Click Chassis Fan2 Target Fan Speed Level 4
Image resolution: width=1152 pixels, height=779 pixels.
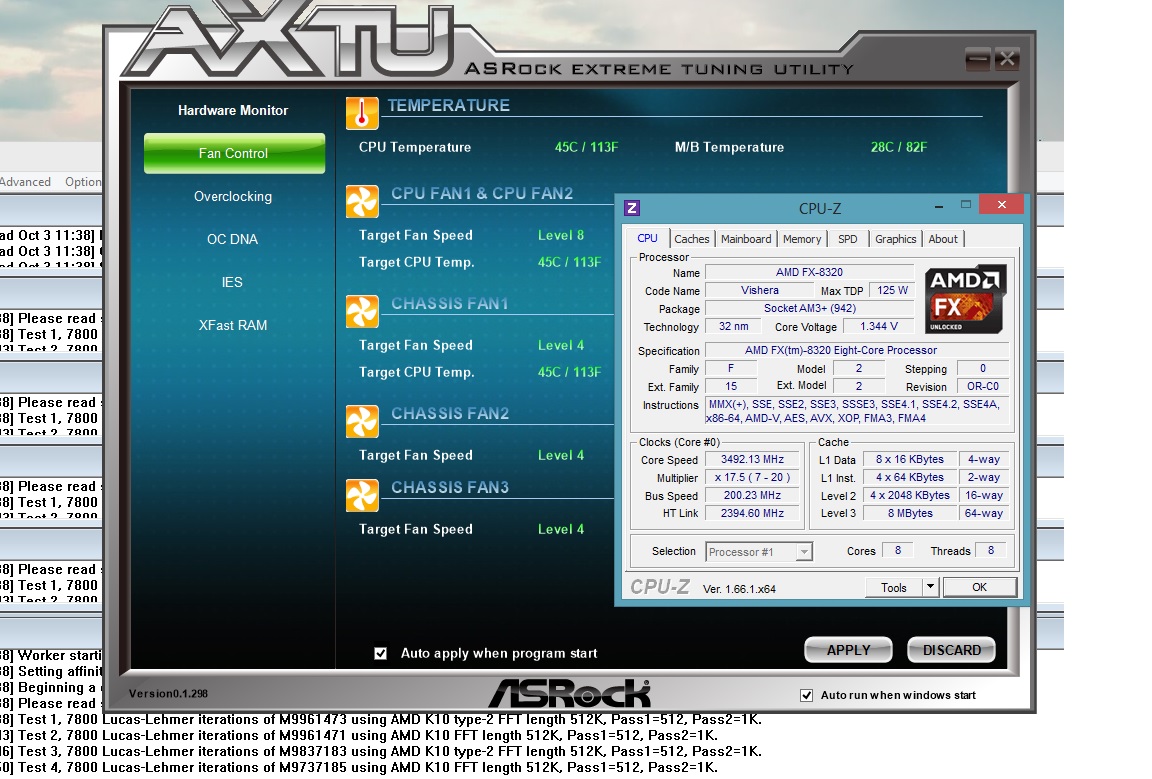[561, 456]
